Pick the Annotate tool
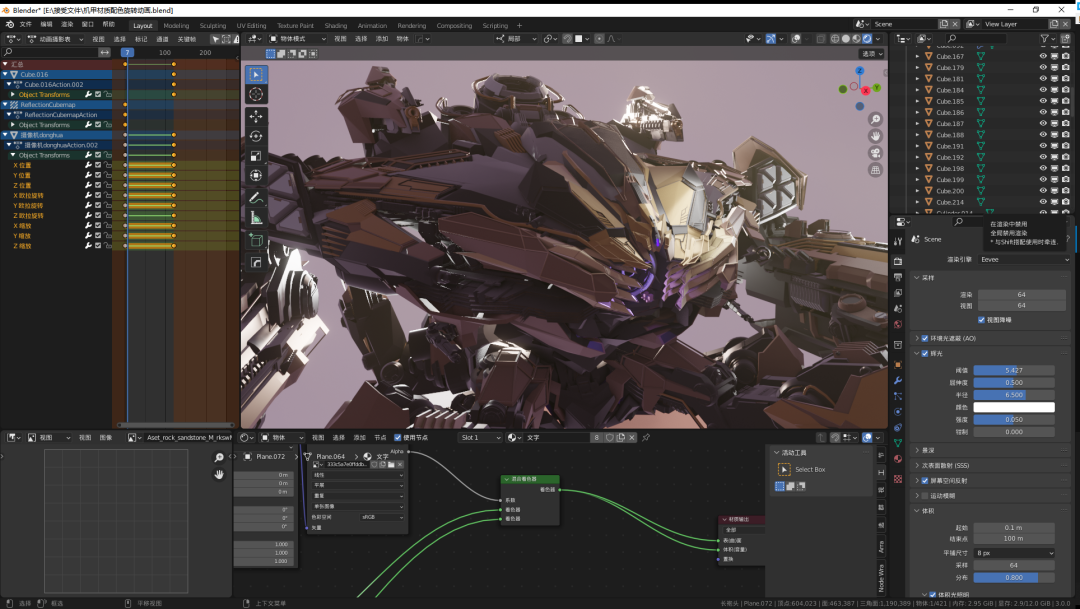The image size is (1080, 609). pyautogui.click(x=256, y=198)
